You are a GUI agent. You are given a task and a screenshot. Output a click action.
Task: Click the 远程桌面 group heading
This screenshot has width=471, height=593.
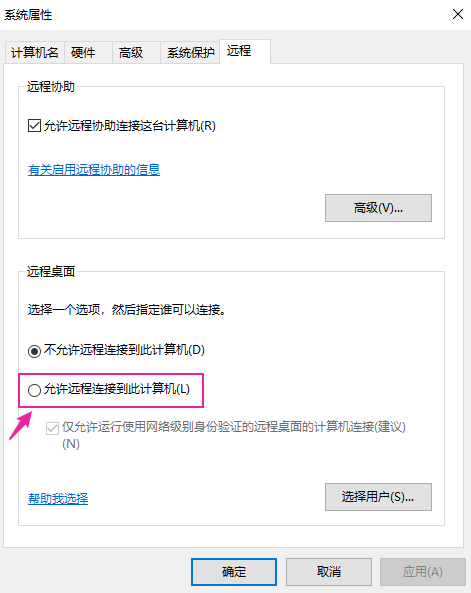51,271
